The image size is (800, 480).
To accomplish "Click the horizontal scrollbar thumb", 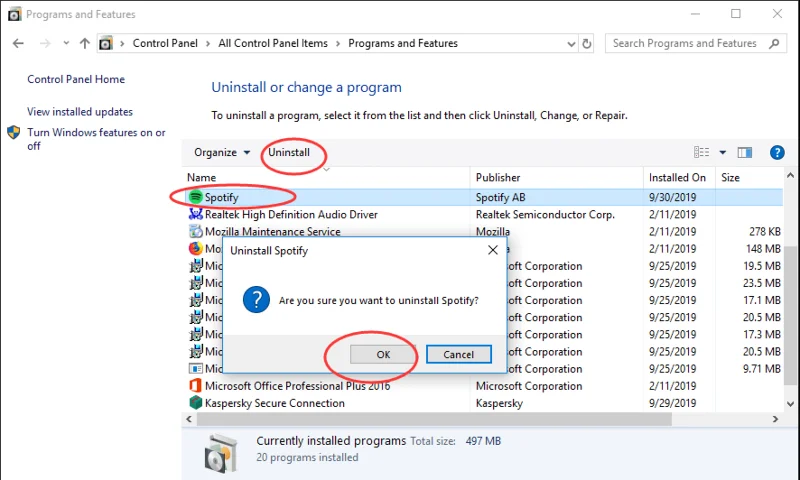I will pyautogui.click(x=434, y=419).
